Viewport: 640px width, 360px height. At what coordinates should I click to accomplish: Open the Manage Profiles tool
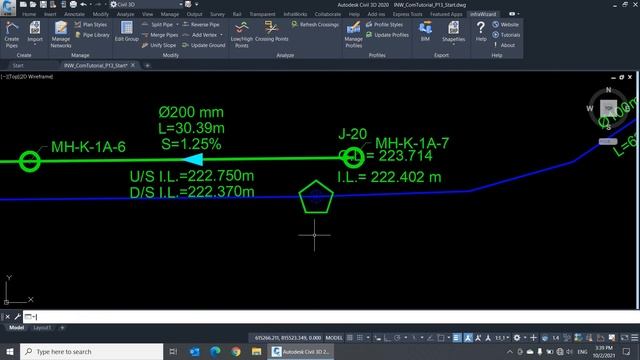353,34
